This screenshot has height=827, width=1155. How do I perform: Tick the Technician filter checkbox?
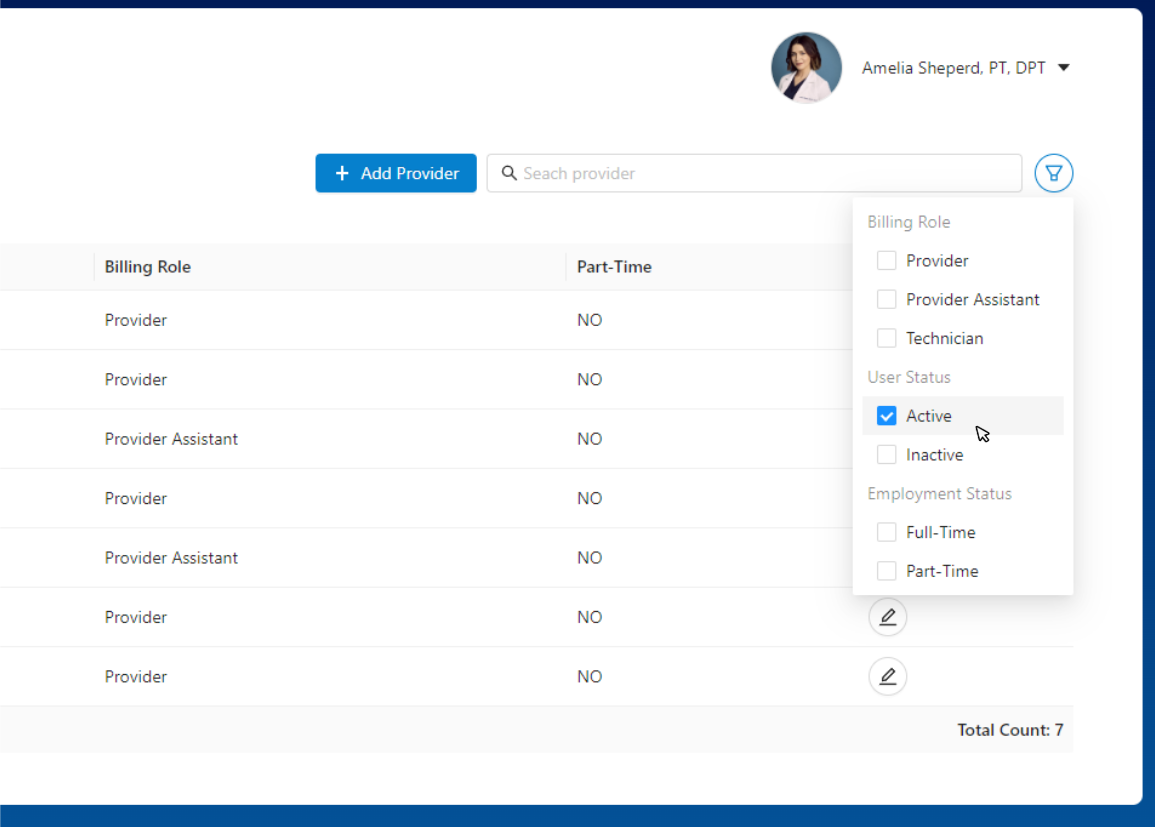point(886,339)
